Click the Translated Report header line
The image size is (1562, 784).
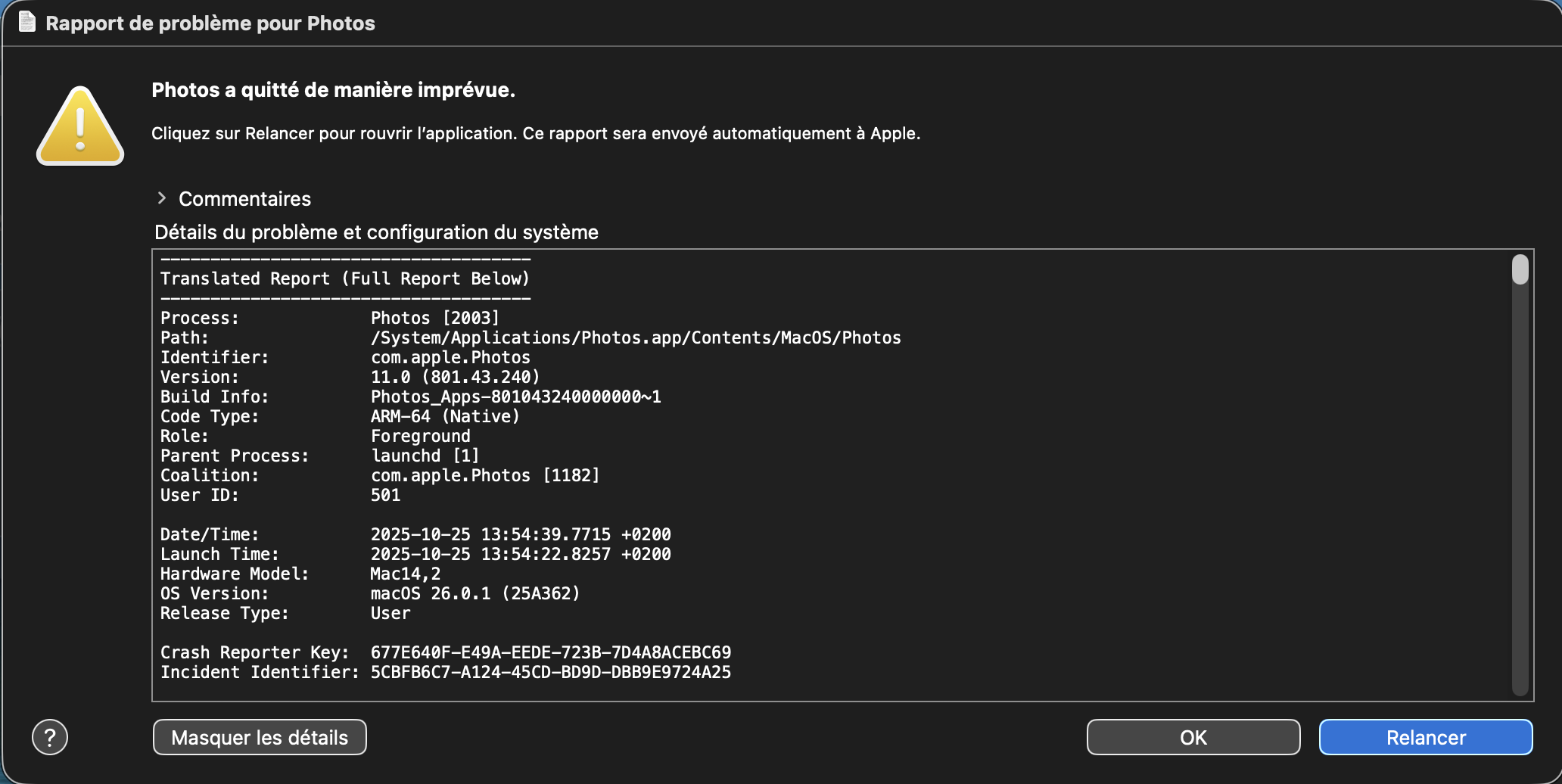(344, 278)
